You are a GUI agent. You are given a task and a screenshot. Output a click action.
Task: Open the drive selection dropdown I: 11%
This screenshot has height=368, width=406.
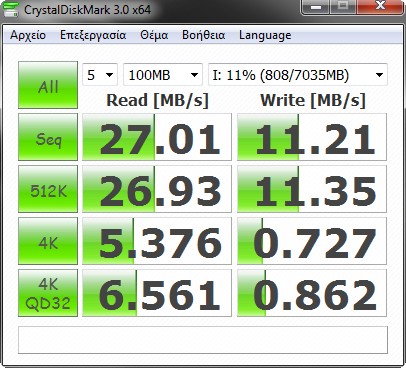[298, 75]
